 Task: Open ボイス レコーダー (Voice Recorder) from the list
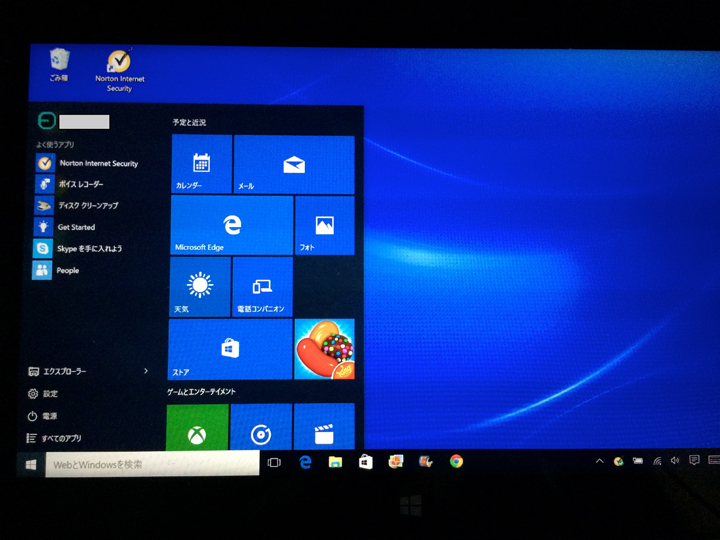pyautogui.click(x=80, y=184)
